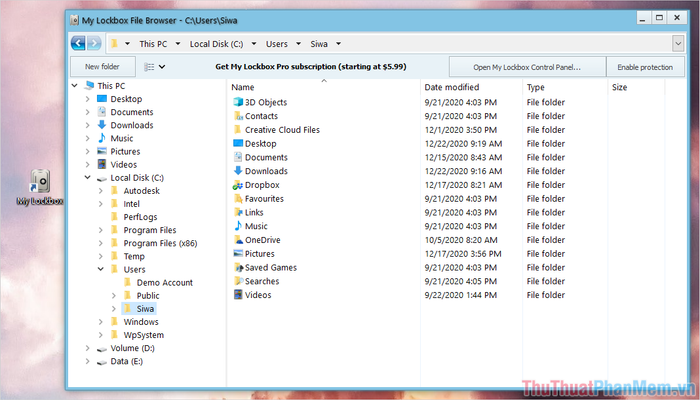This screenshot has height=400, width=700.
Task: Click the Music icon in tree sidebar
Action: [102, 138]
